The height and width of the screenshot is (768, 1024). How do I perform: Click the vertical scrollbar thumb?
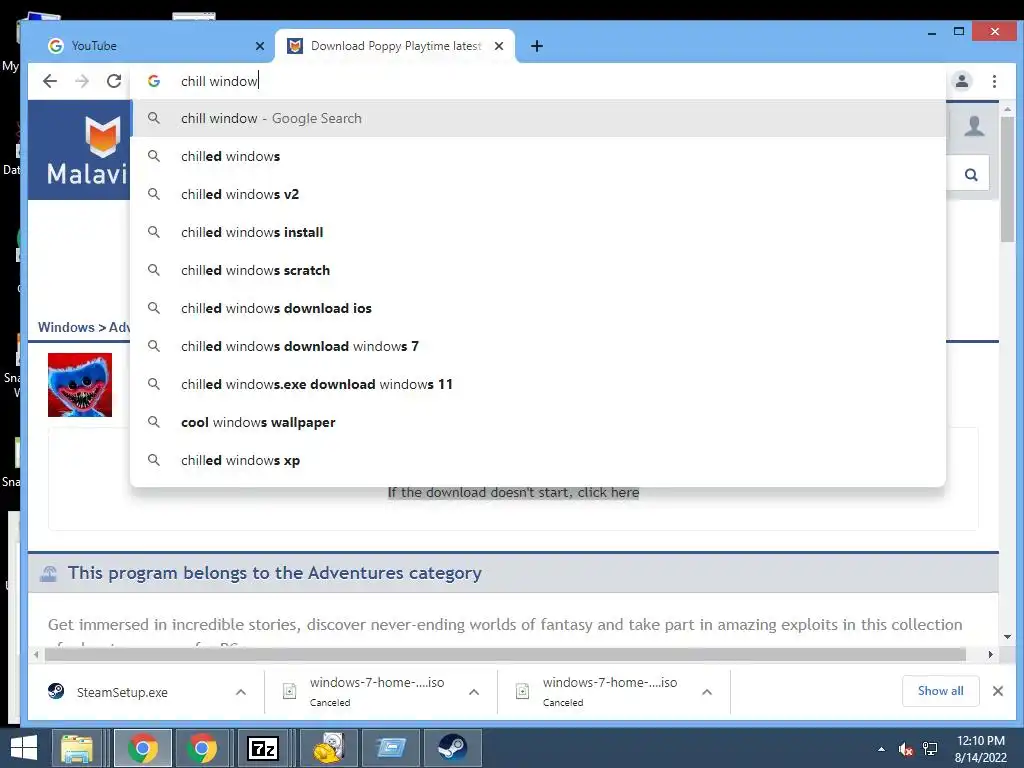[1007, 180]
